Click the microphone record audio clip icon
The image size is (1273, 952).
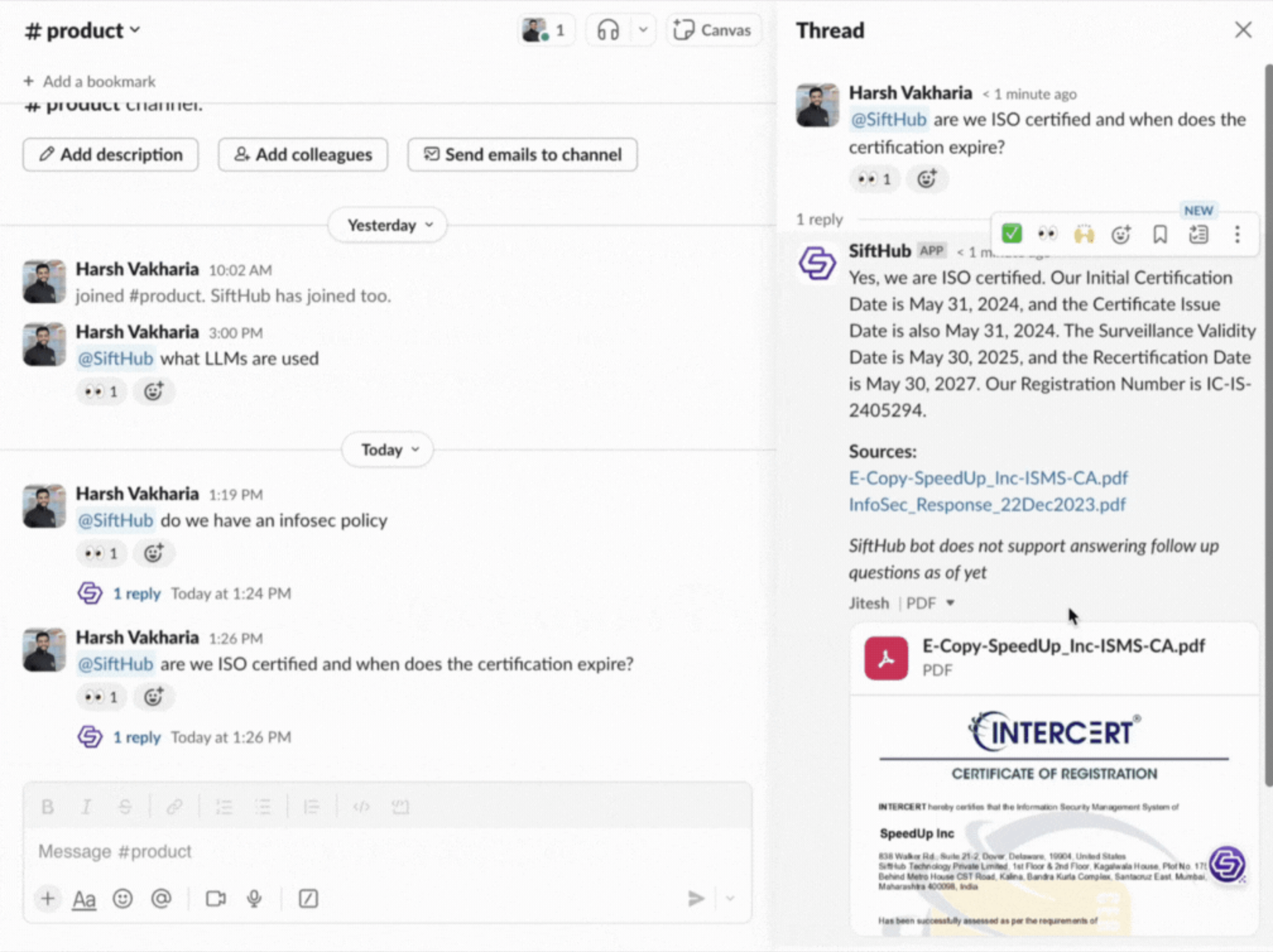(x=254, y=898)
